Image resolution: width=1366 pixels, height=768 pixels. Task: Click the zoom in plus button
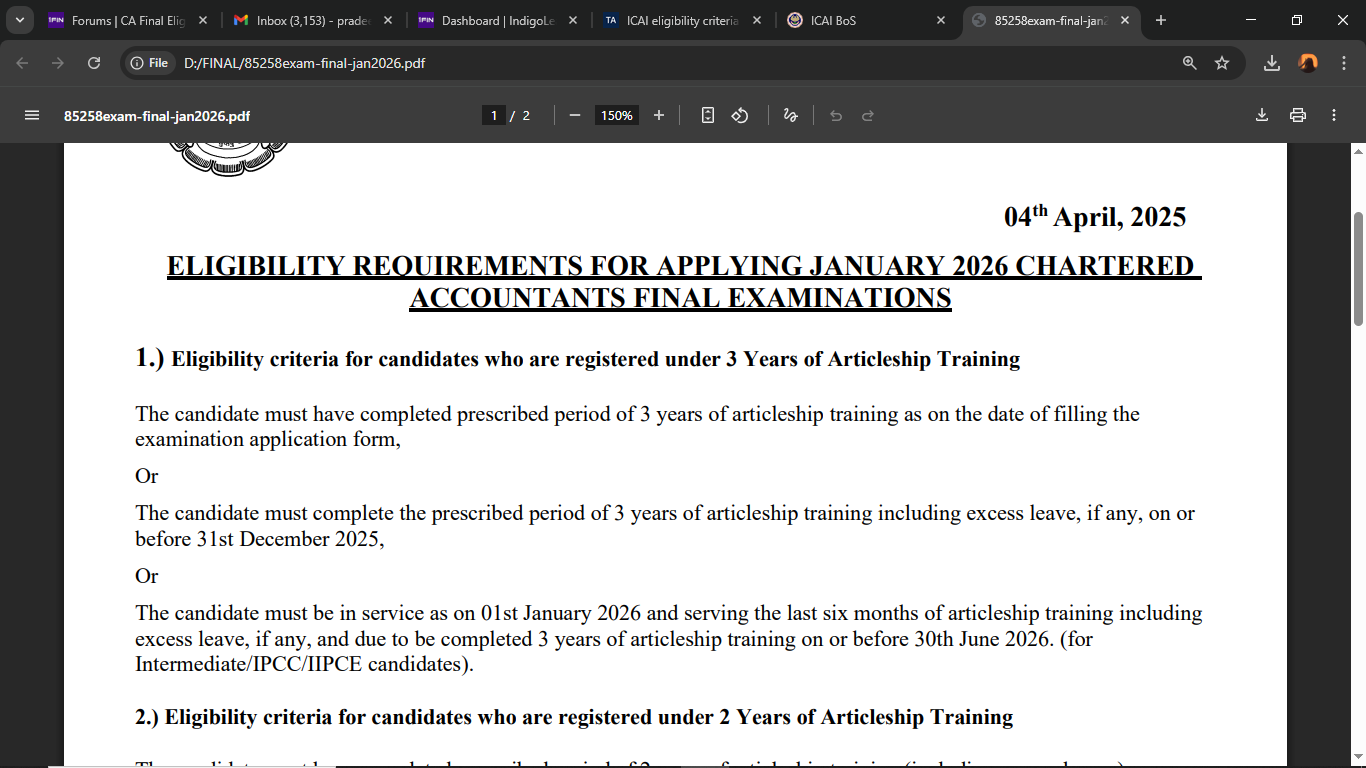click(x=659, y=116)
